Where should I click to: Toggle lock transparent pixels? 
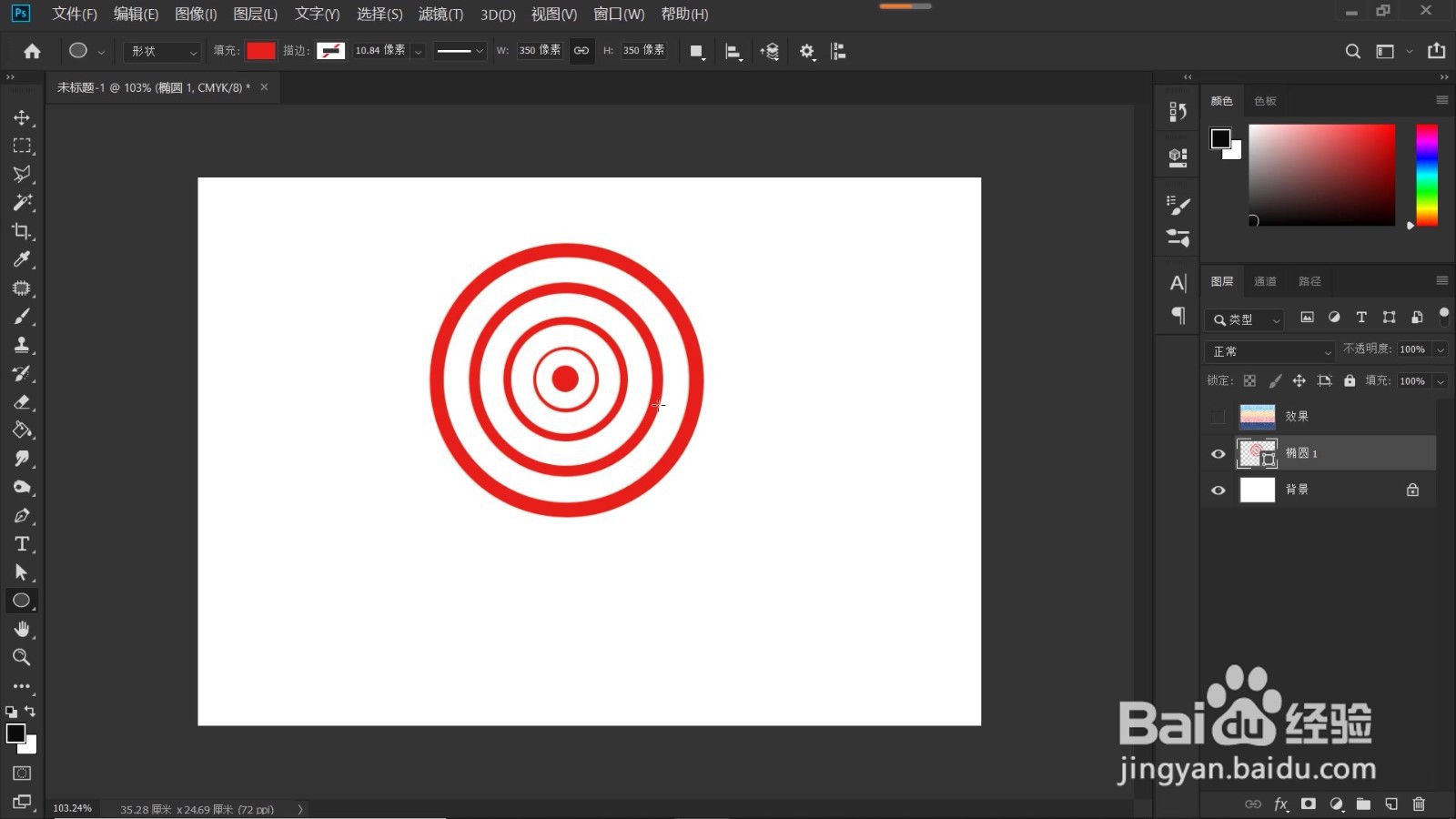pyautogui.click(x=1249, y=380)
